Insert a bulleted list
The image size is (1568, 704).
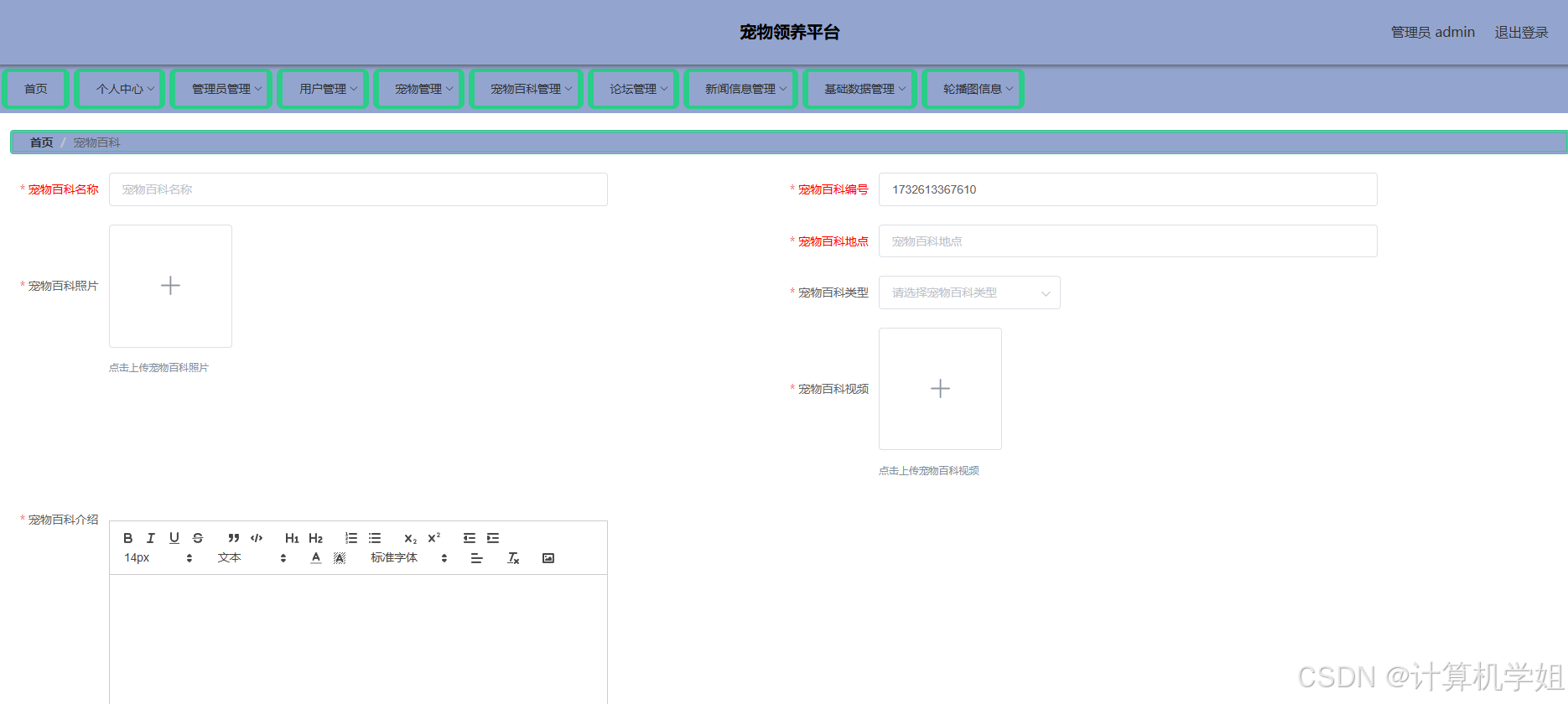(375, 538)
